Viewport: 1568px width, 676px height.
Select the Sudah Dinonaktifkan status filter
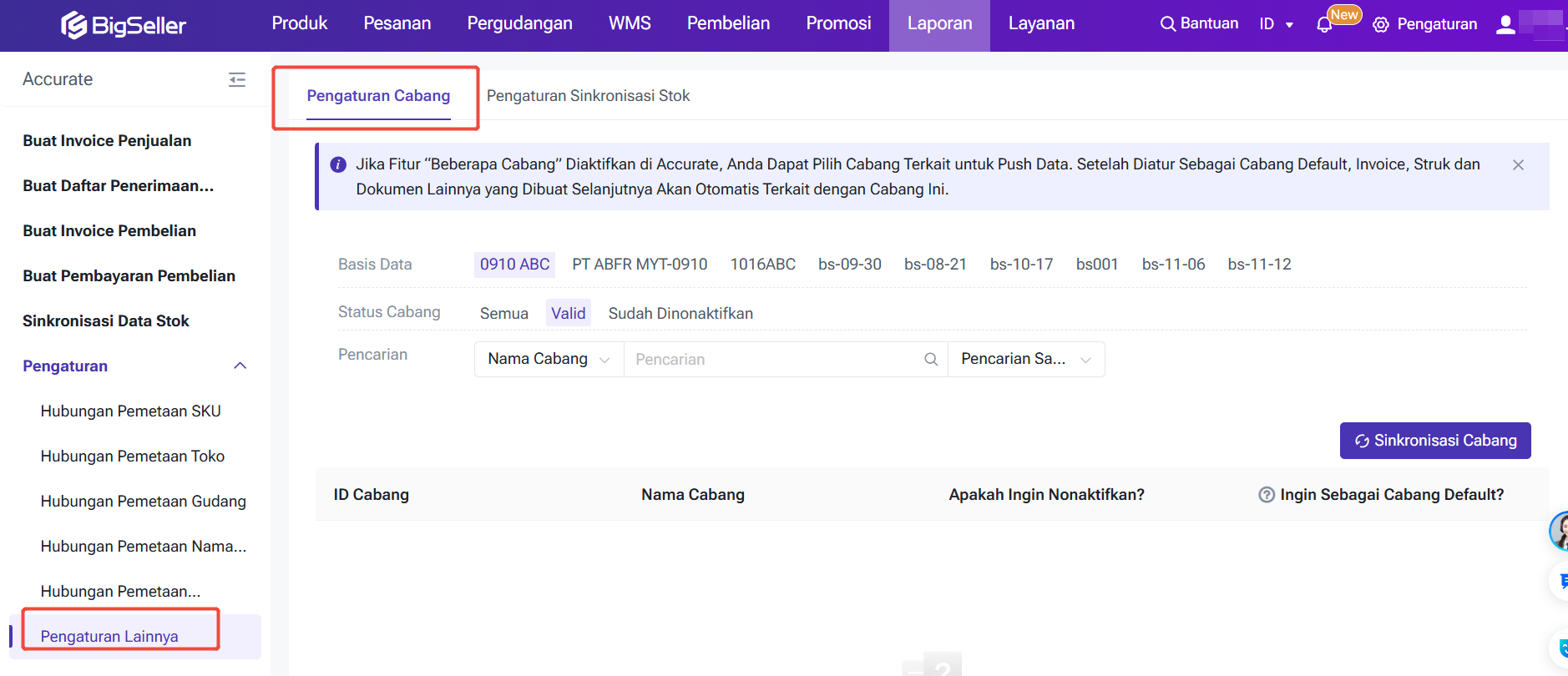click(680, 314)
